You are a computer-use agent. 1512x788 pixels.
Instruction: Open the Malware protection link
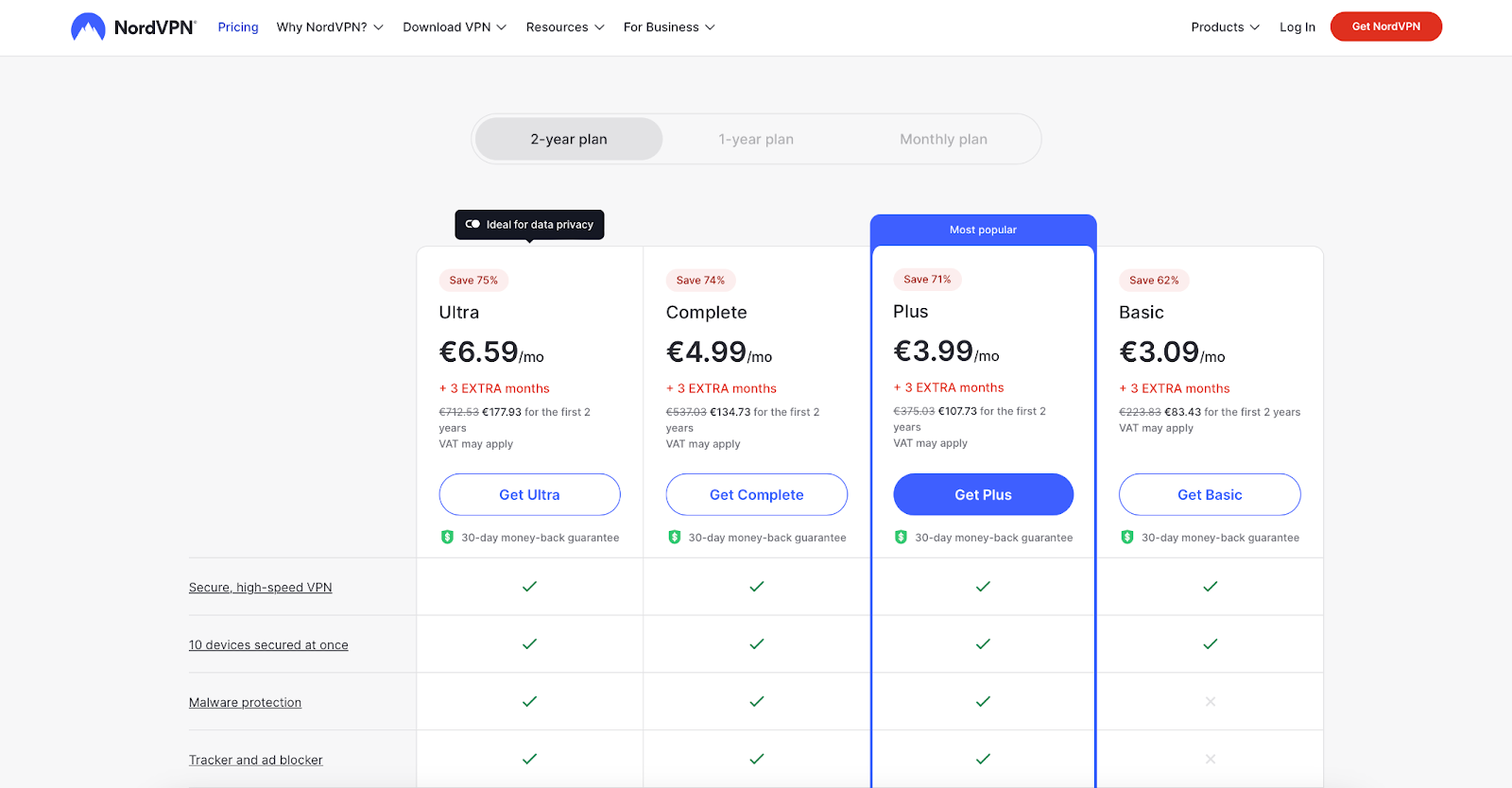(245, 703)
